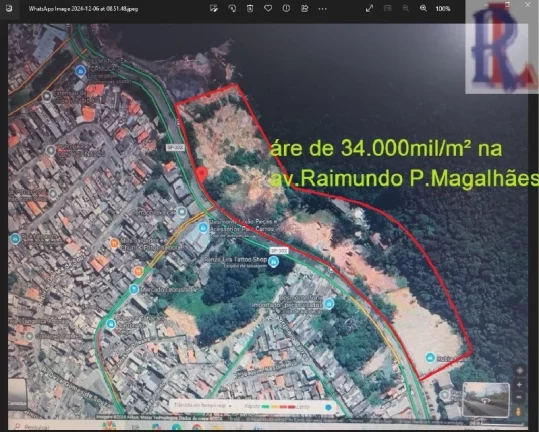Toggle the blue circle on the traffic bar
This screenshot has height=432, width=539.
click(x=328, y=407)
